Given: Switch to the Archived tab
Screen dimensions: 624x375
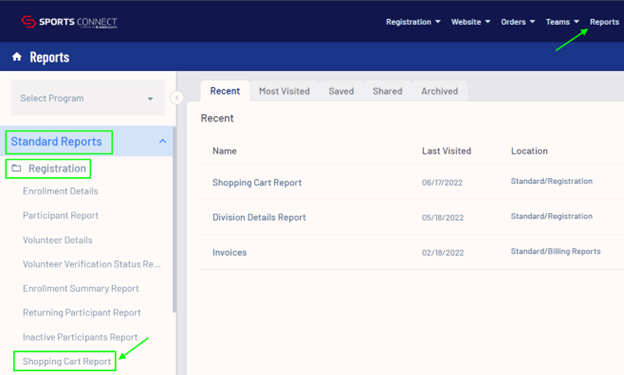Looking at the screenshot, I should tap(439, 91).
